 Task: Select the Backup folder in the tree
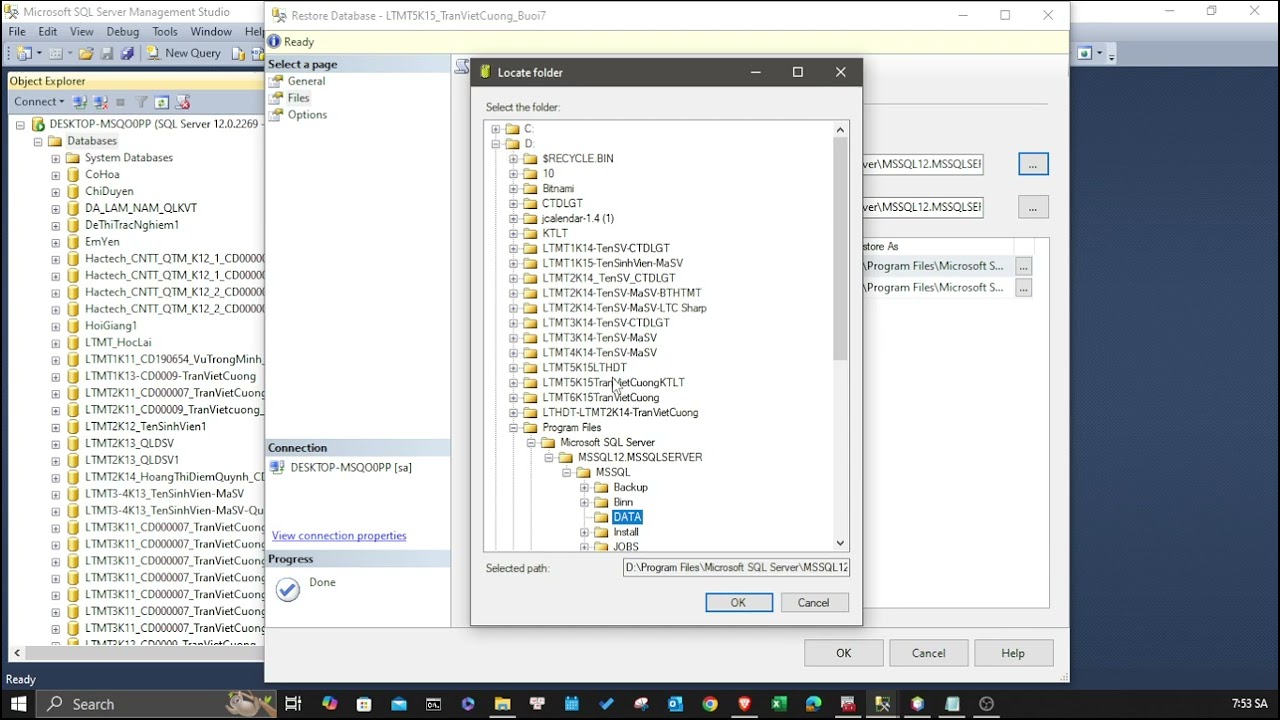(630, 487)
